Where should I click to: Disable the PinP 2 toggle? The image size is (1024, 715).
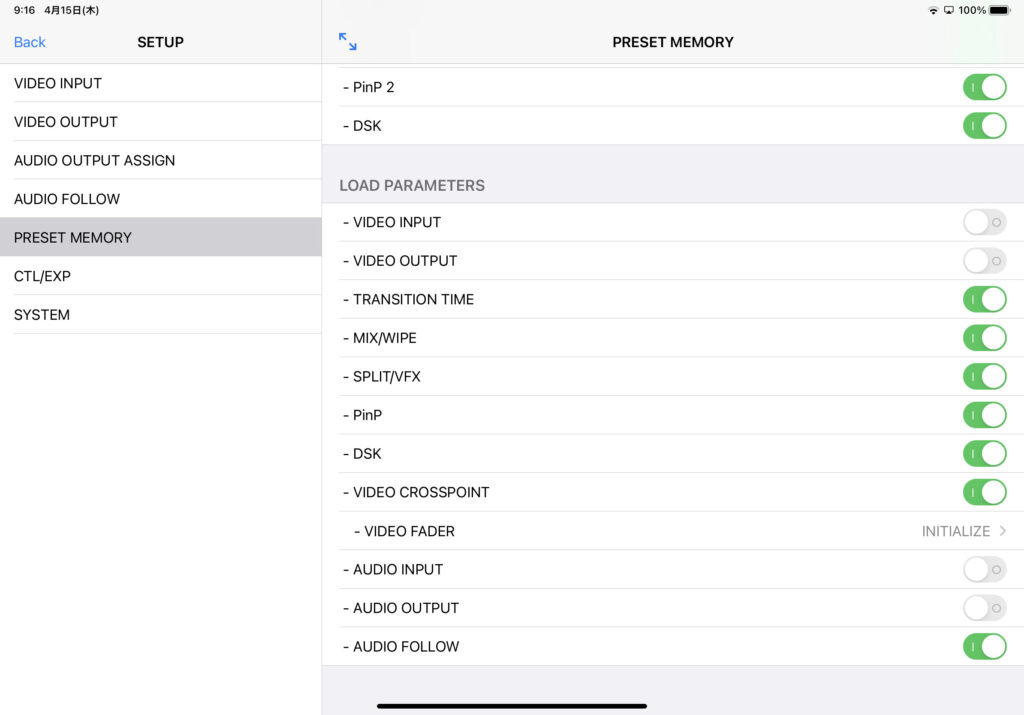click(984, 87)
